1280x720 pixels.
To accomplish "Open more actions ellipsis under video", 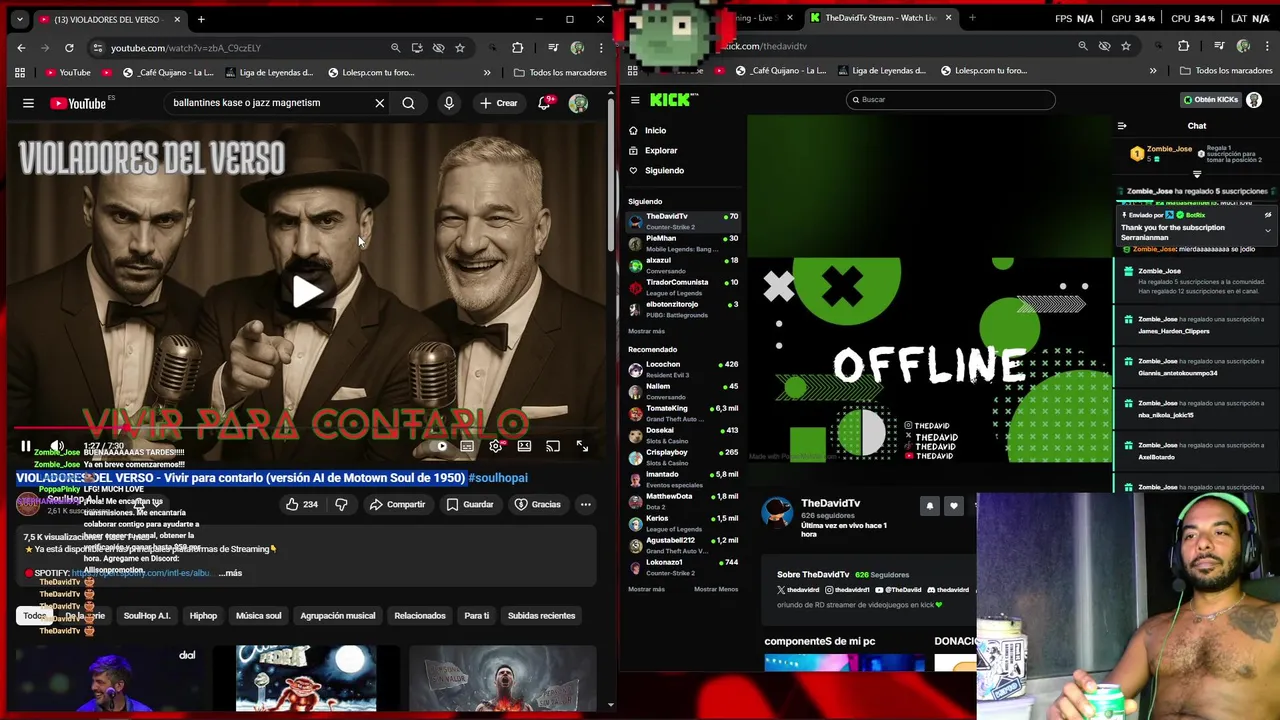I will pos(586,504).
